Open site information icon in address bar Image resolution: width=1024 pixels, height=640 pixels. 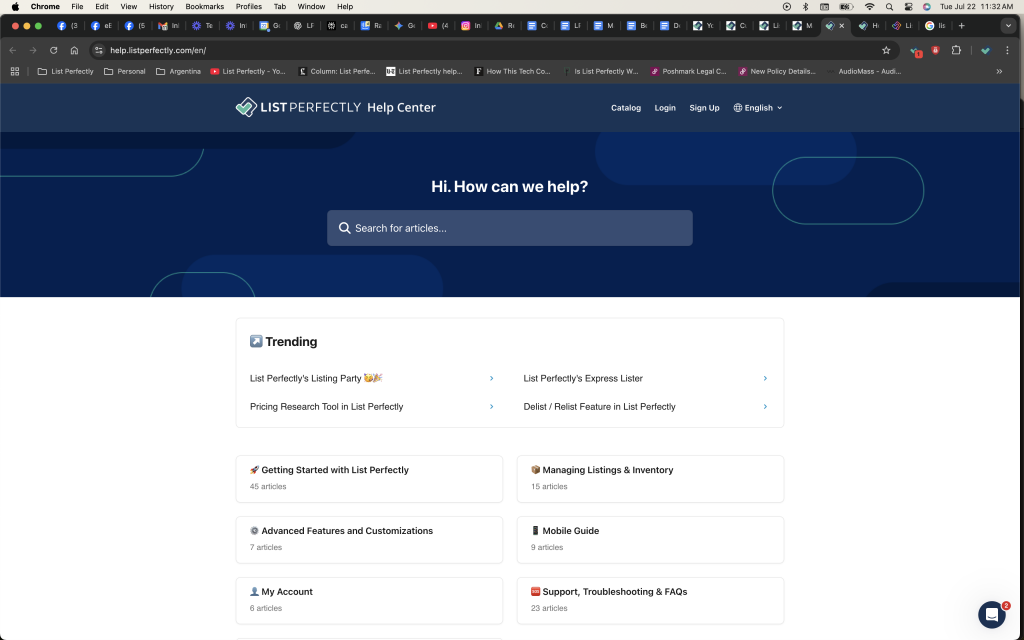(99, 50)
